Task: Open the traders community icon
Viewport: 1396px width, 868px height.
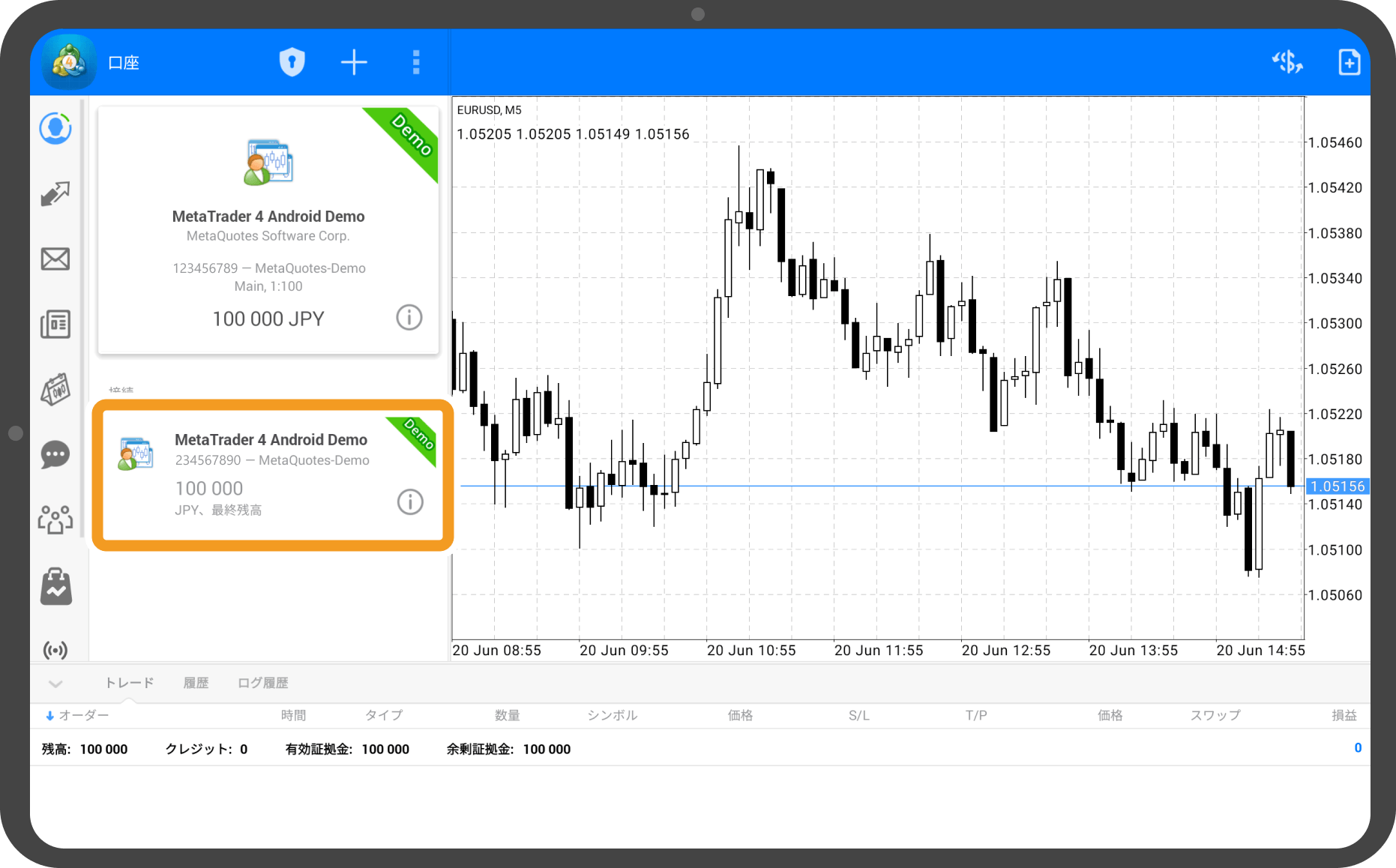Action: 55,519
